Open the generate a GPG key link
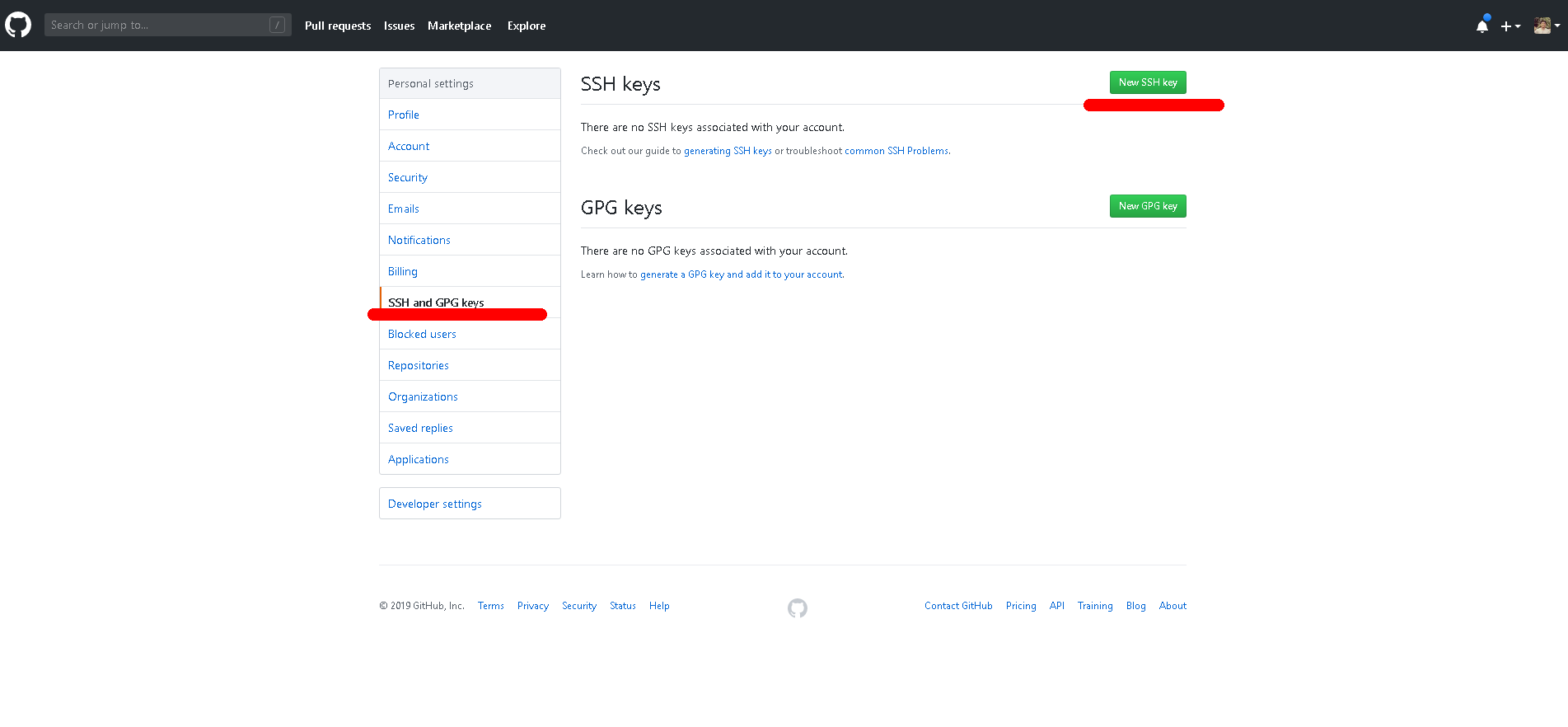 point(742,274)
